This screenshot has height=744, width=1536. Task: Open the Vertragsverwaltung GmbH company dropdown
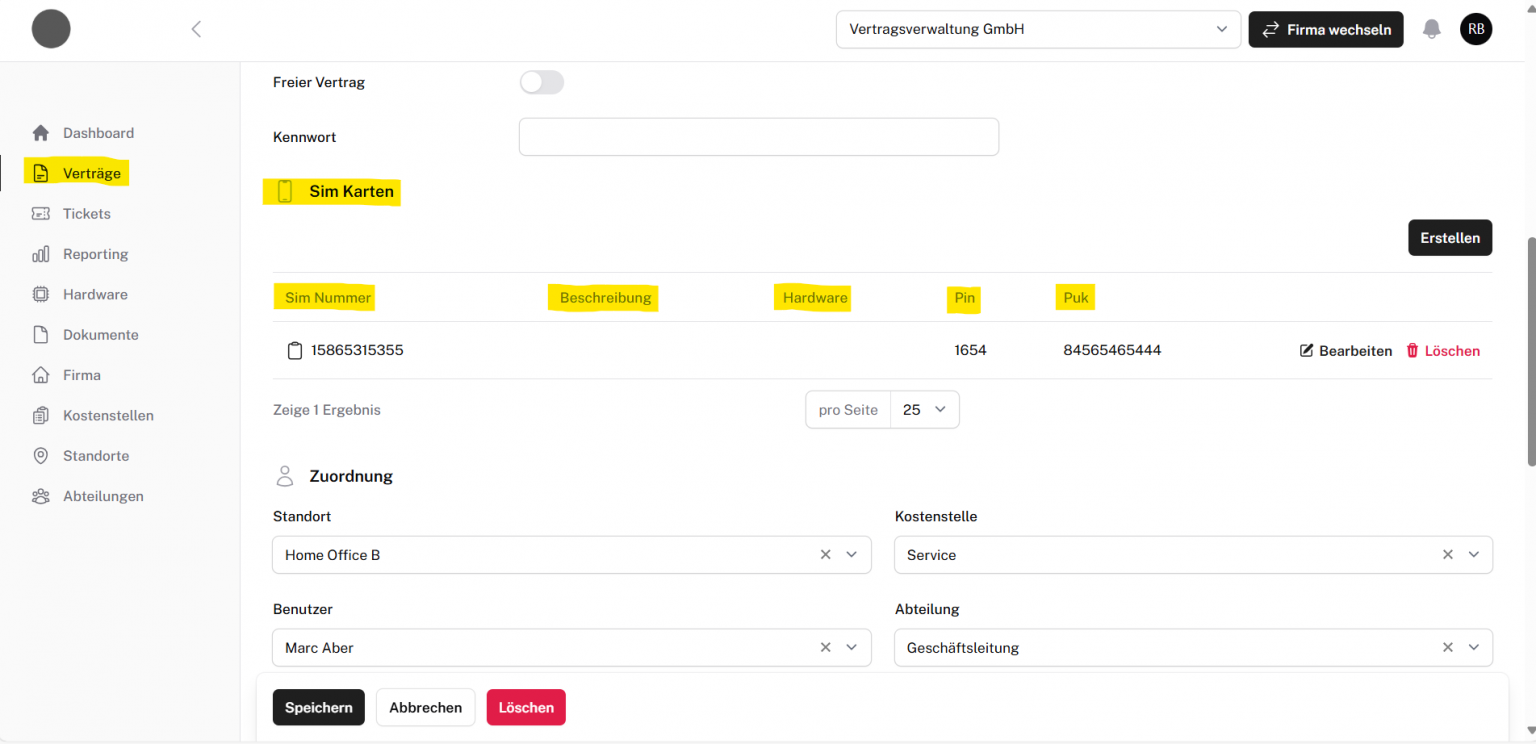(x=1037, y=30)
